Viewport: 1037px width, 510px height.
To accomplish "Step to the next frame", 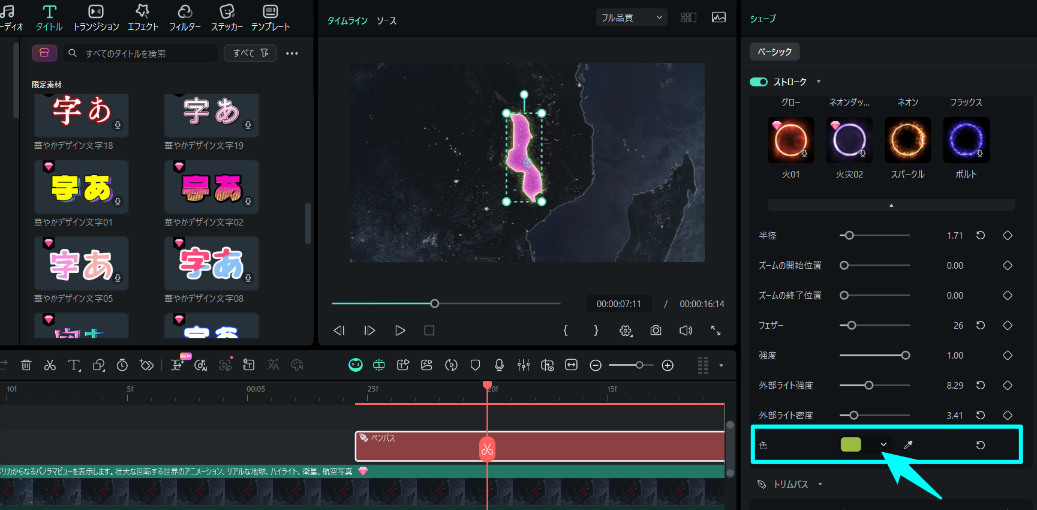I will 370,330.
